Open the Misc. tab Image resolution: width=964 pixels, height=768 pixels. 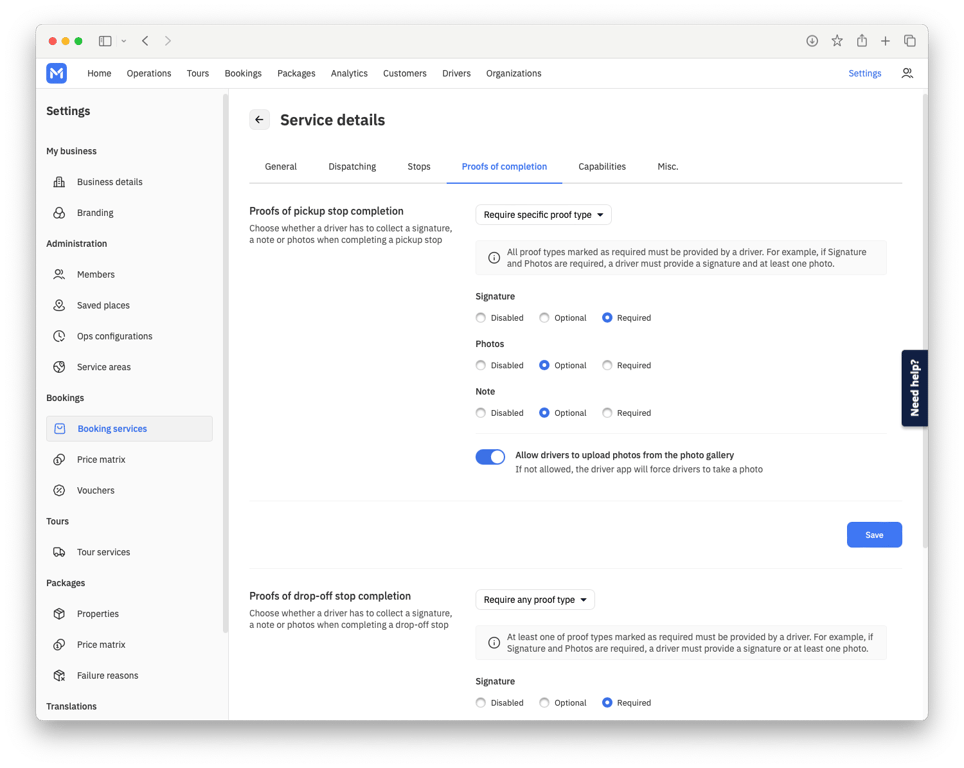(668, 167)
